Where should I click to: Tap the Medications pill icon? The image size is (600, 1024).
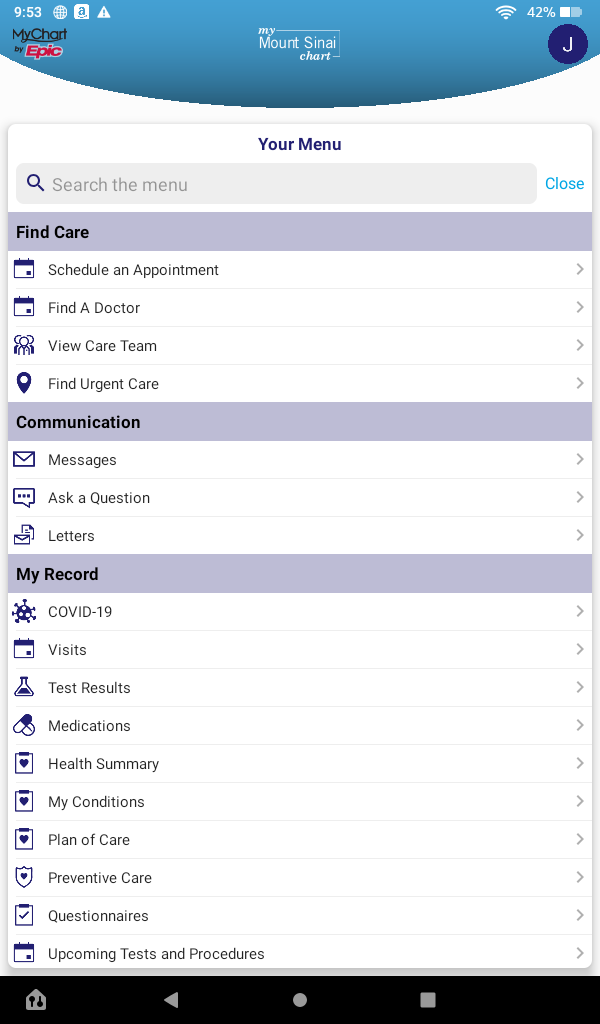click(x=24, y=726)
